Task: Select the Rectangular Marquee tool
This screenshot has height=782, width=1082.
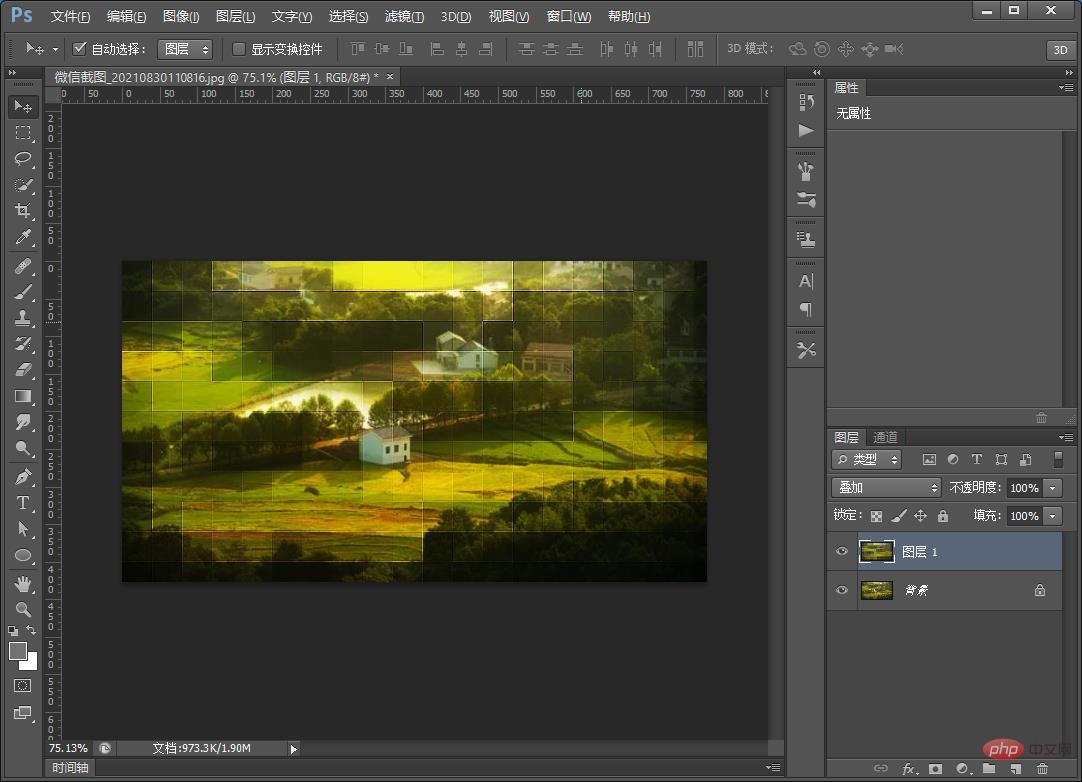Action: pos(23,133)
